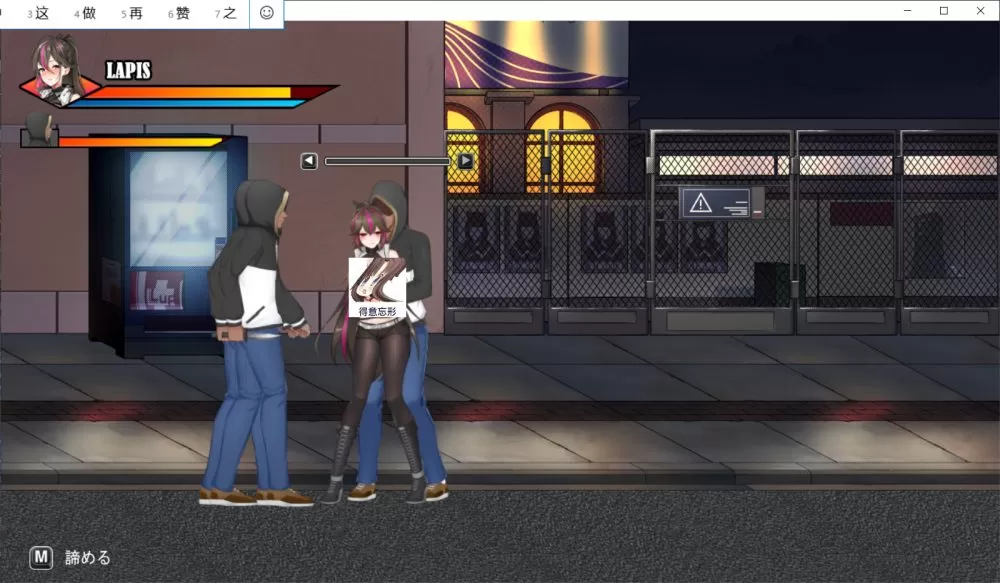Click Lapis's orange health bar

click(x=190, y=92)
